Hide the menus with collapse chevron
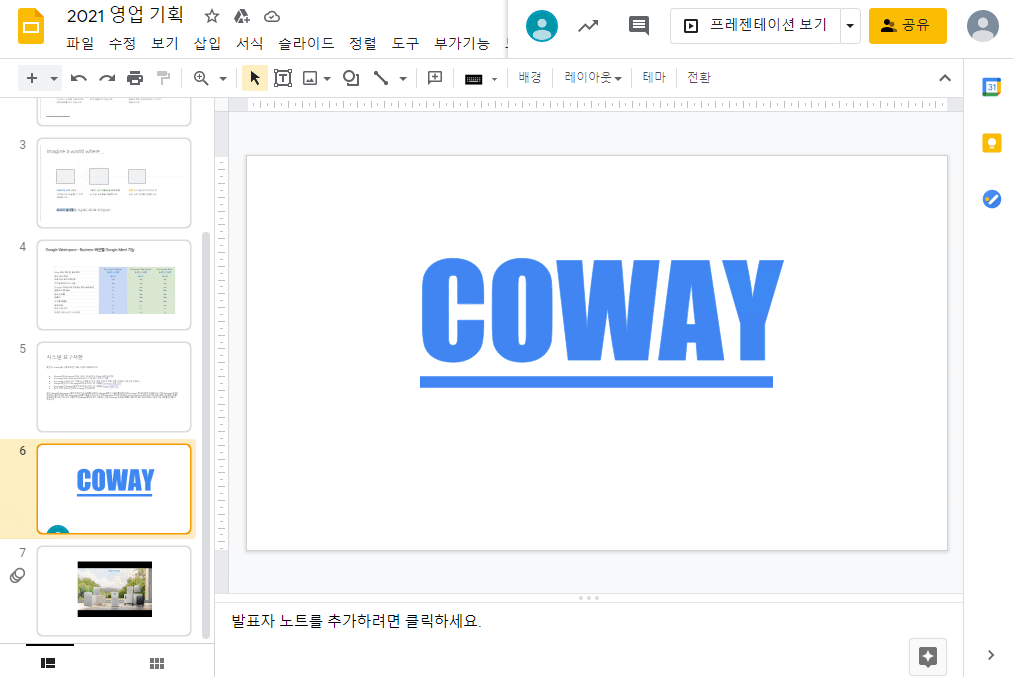1013x677 pixels. (x=945, y=78)
